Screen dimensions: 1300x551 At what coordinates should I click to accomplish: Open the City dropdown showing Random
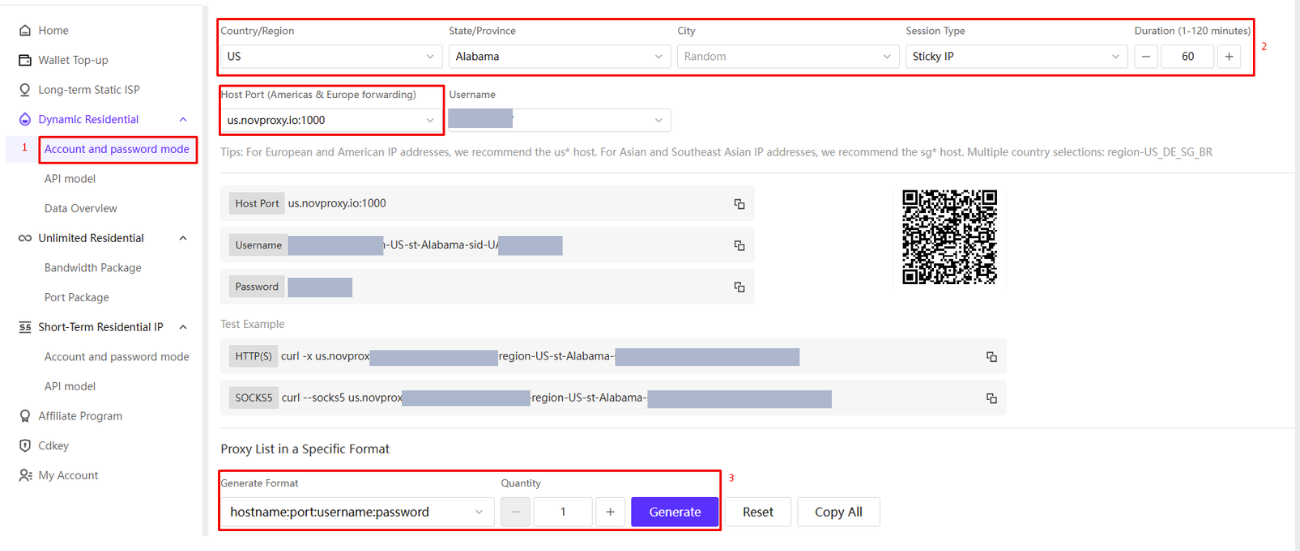tap(788, 57)
